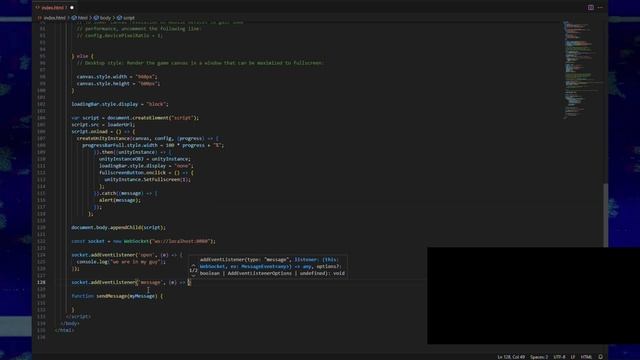
Task: Select the script breadcrumb segment
Action: pos(126,18)
